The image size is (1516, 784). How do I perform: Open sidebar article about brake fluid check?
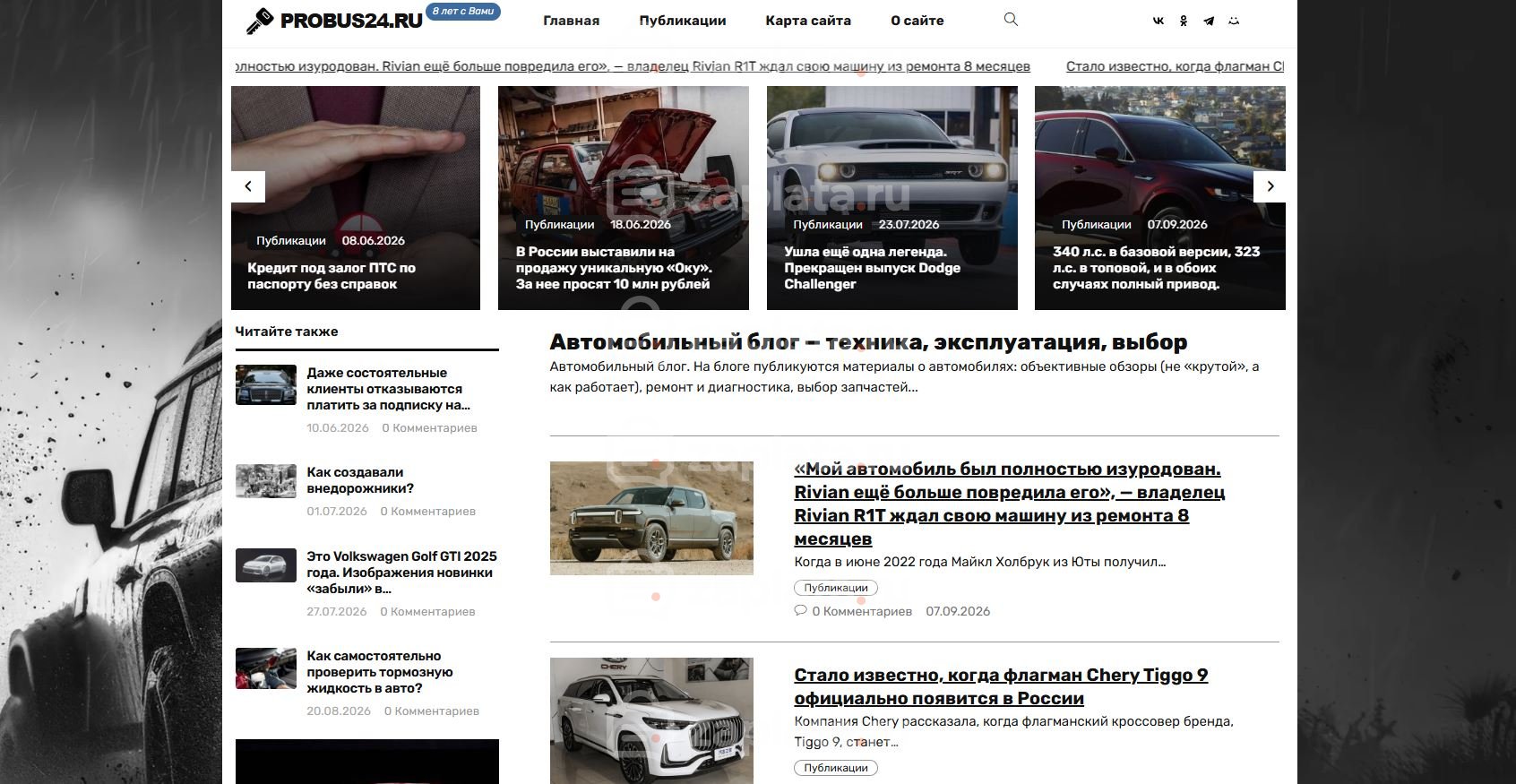click(380, 672)
